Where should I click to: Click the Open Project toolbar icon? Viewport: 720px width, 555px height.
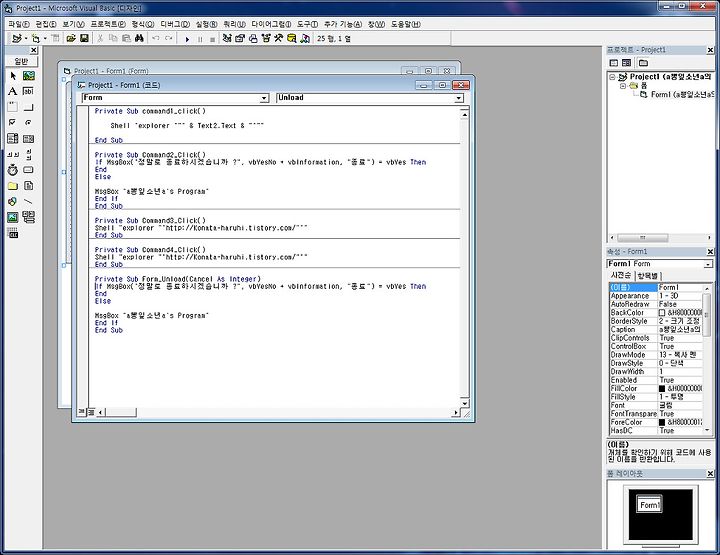coord(71,39)
